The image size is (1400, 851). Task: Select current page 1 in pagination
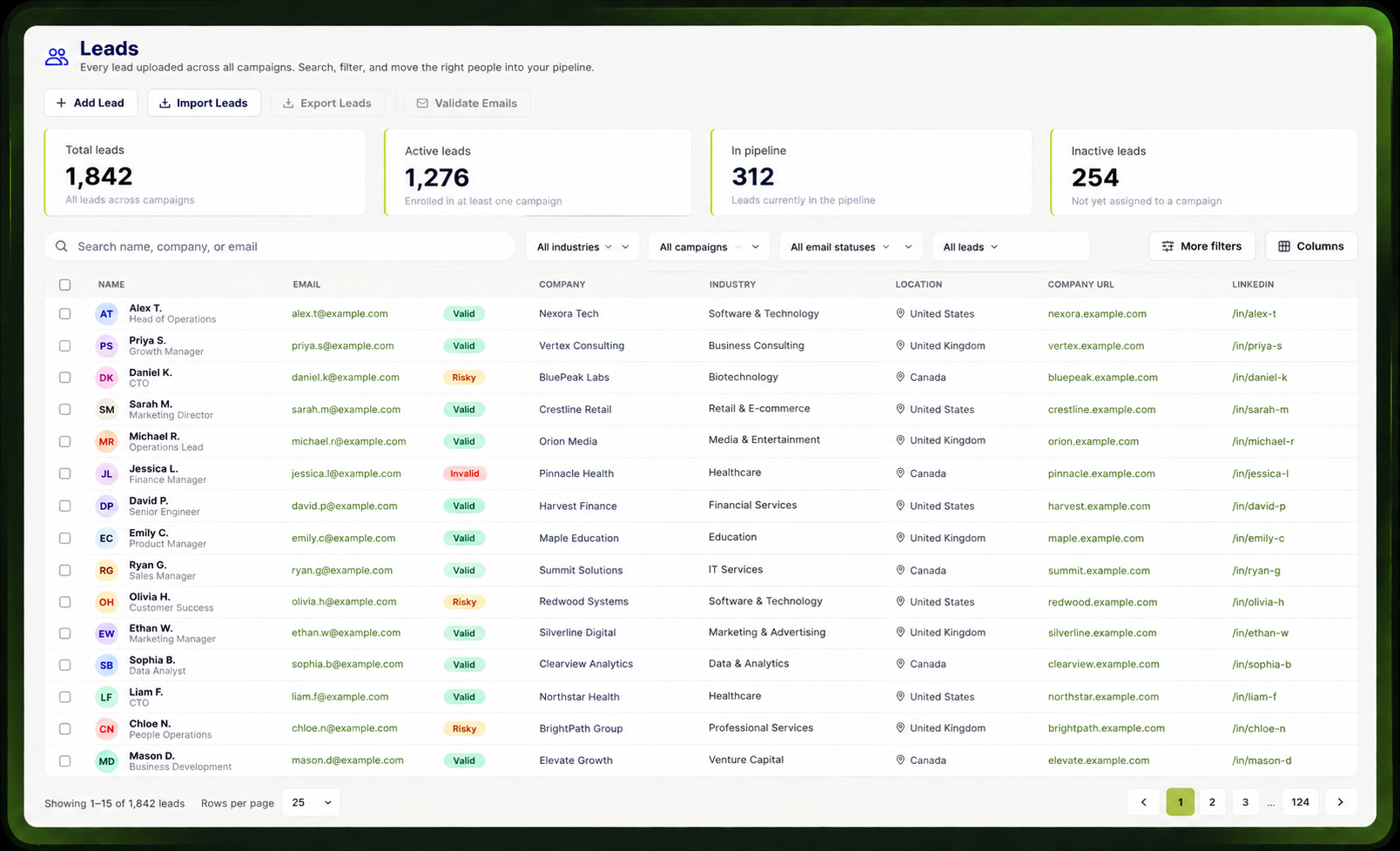tap(1180, 802)
